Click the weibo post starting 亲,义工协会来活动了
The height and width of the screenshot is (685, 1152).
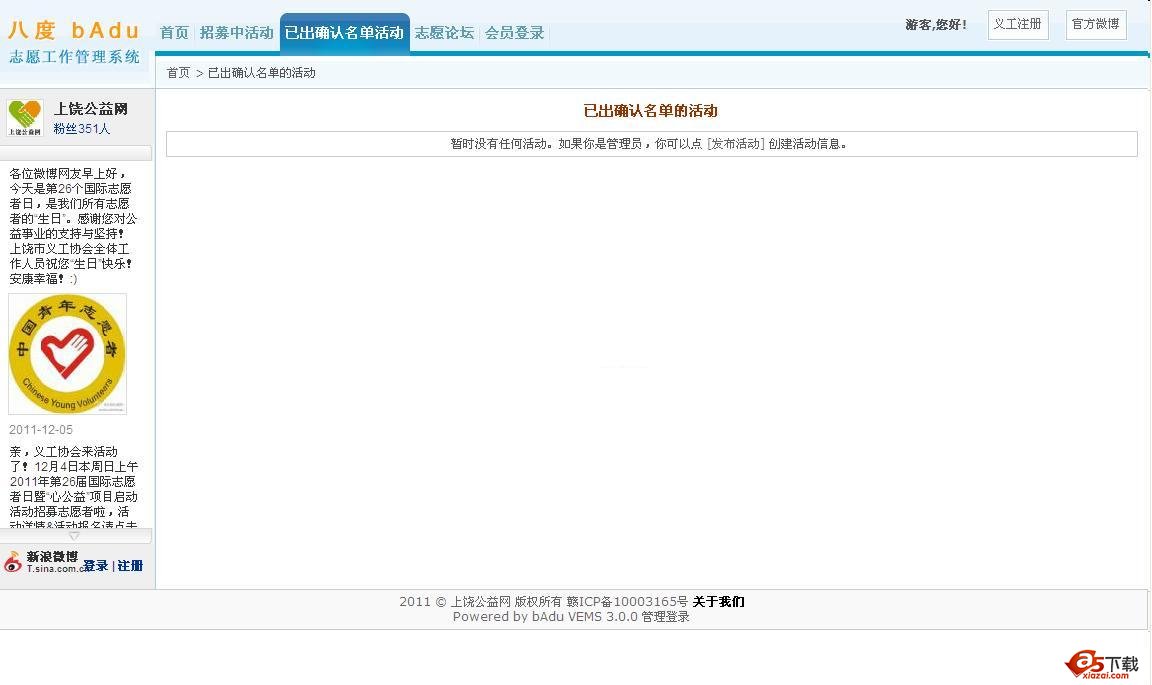pos(73,487)
